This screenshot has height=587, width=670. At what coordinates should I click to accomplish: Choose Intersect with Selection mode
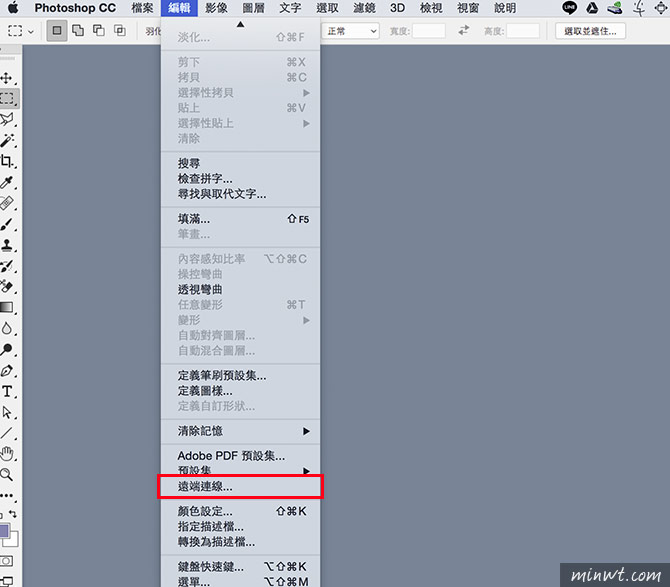point(120,30)
